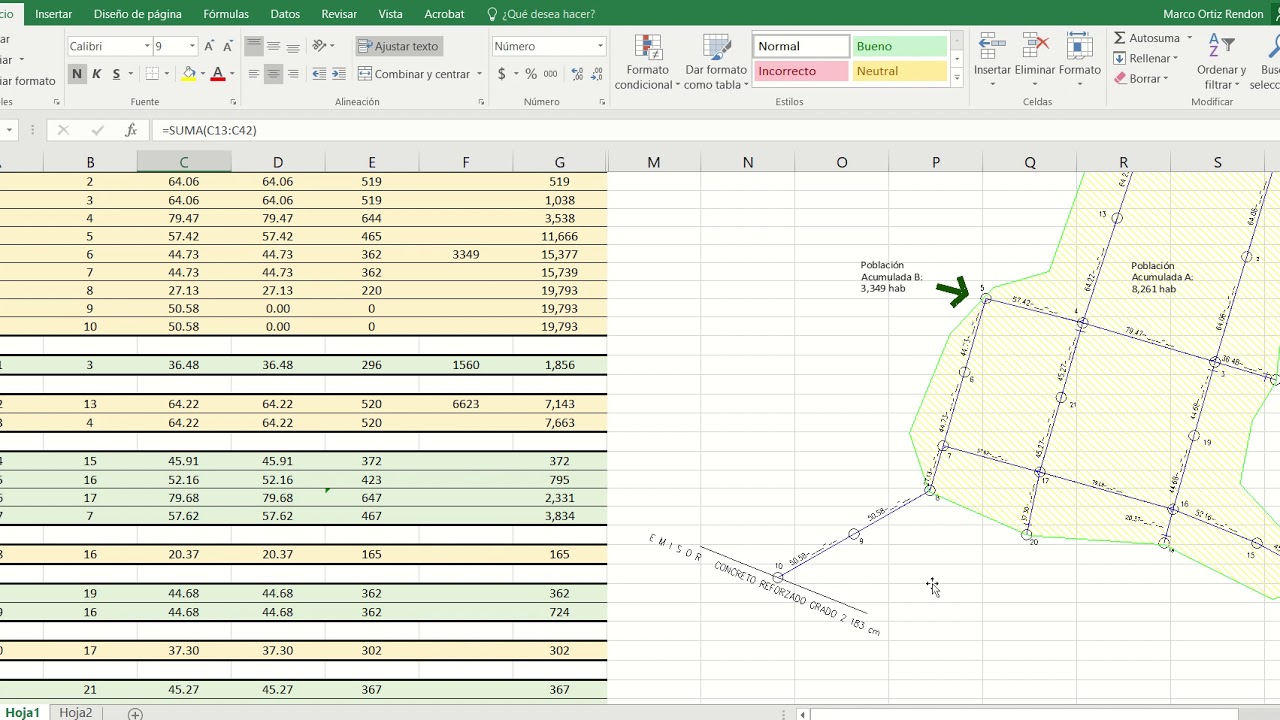This screenshot has height=720, width=1280.
Task: Apply the Normal cell style
Action: coord(801,46)
